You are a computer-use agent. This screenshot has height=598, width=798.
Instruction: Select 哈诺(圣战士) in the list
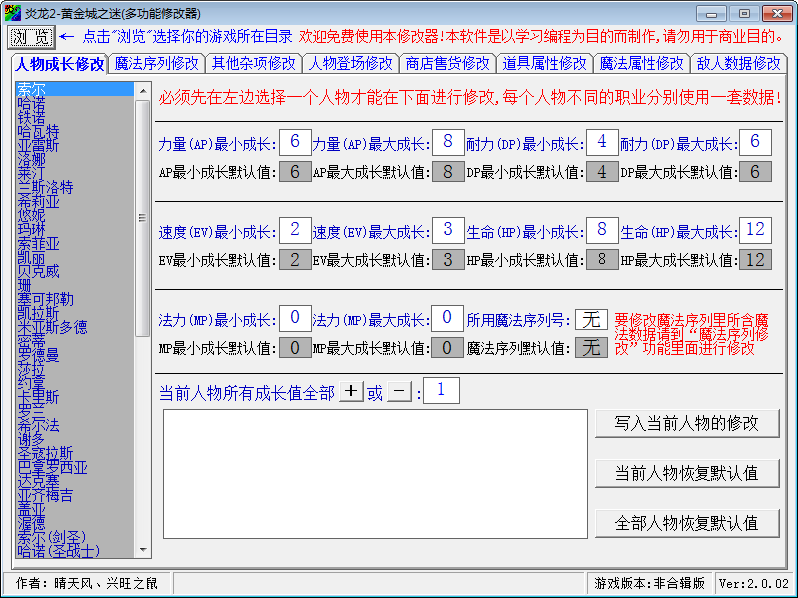coord(75,551)
